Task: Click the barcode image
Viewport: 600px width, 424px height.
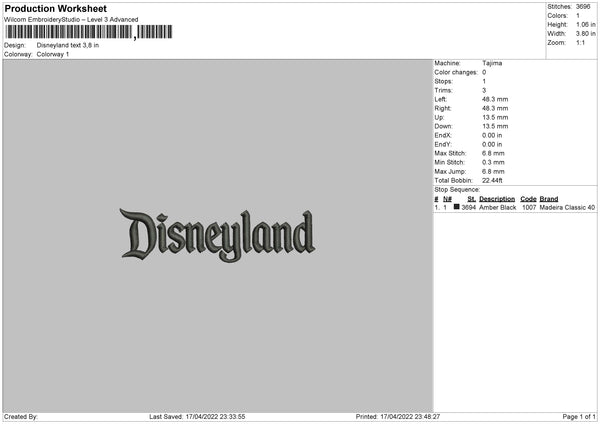Action: tap(89, 32)
